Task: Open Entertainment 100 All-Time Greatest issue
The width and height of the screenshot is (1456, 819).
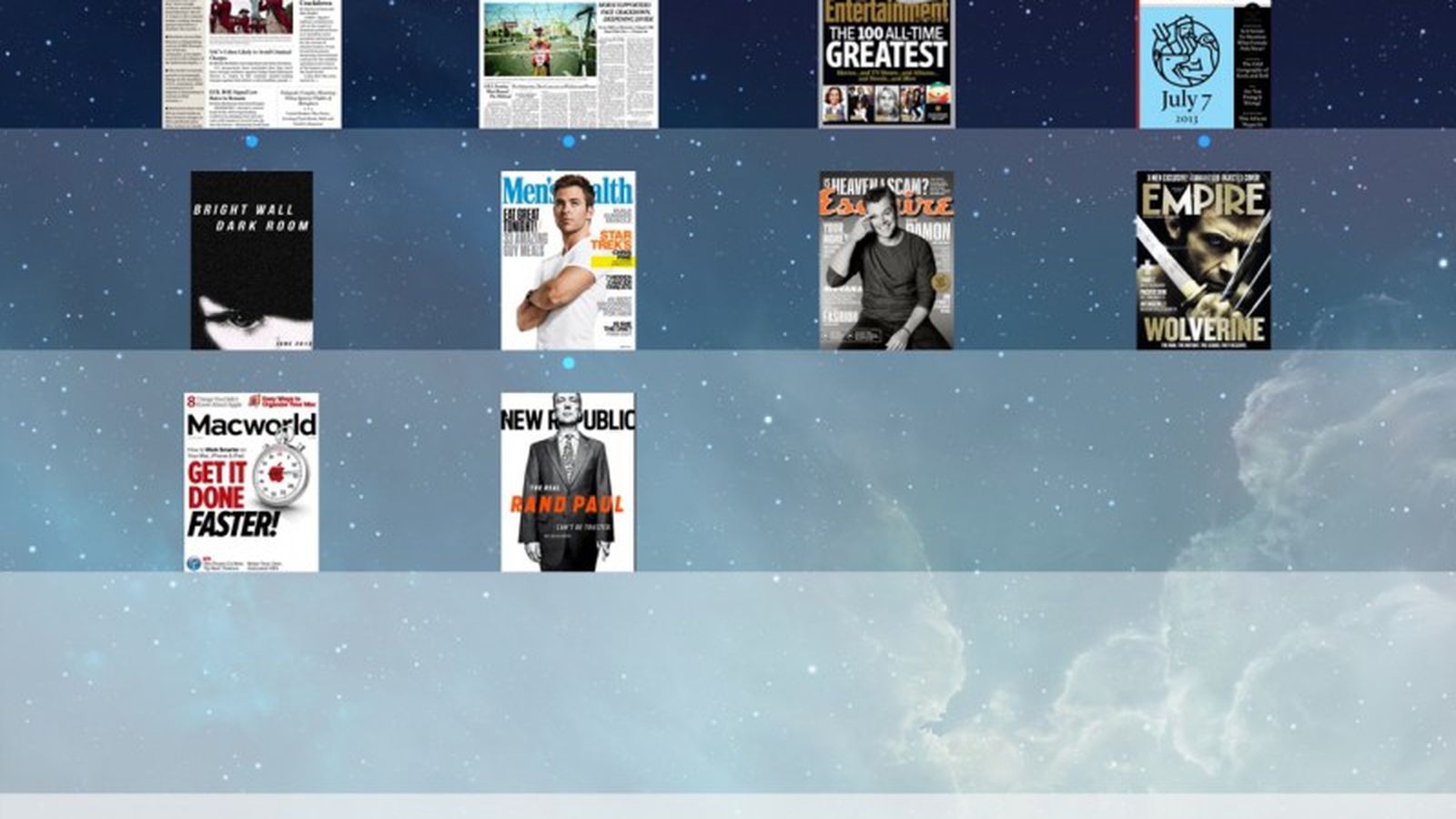Action: [886, 64]
